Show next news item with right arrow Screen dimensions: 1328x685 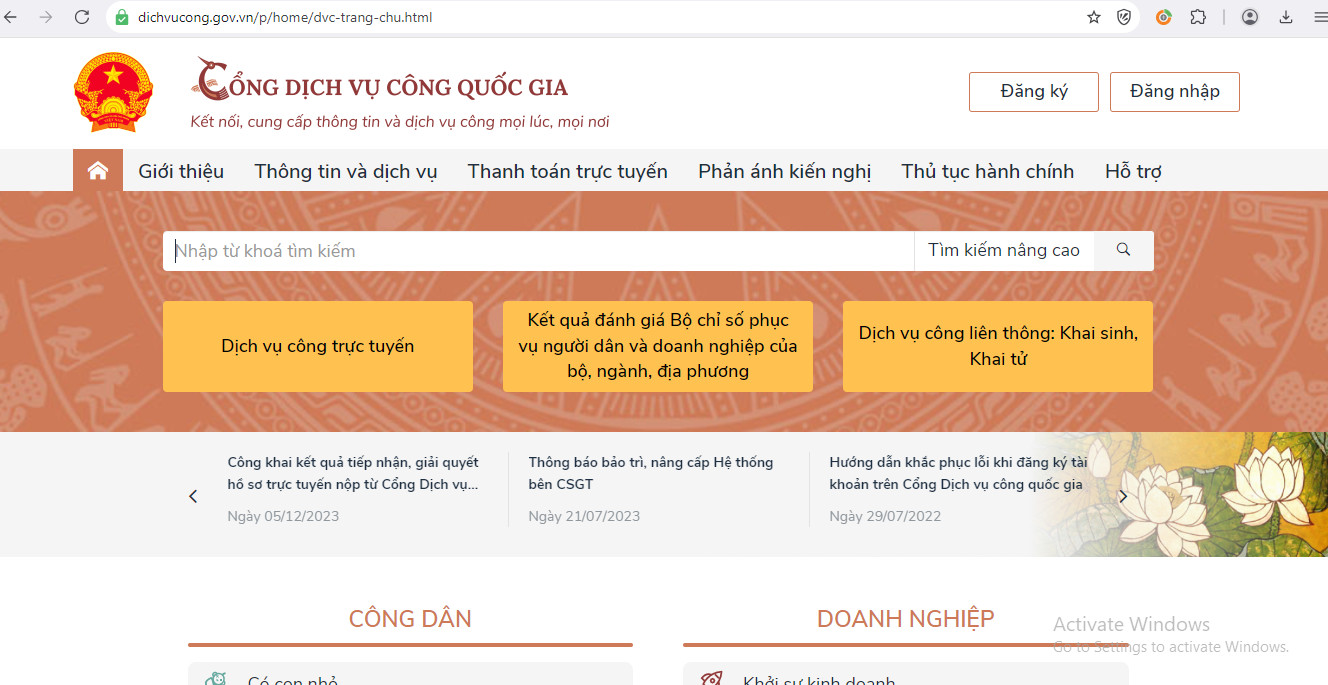click(1123, 496)
